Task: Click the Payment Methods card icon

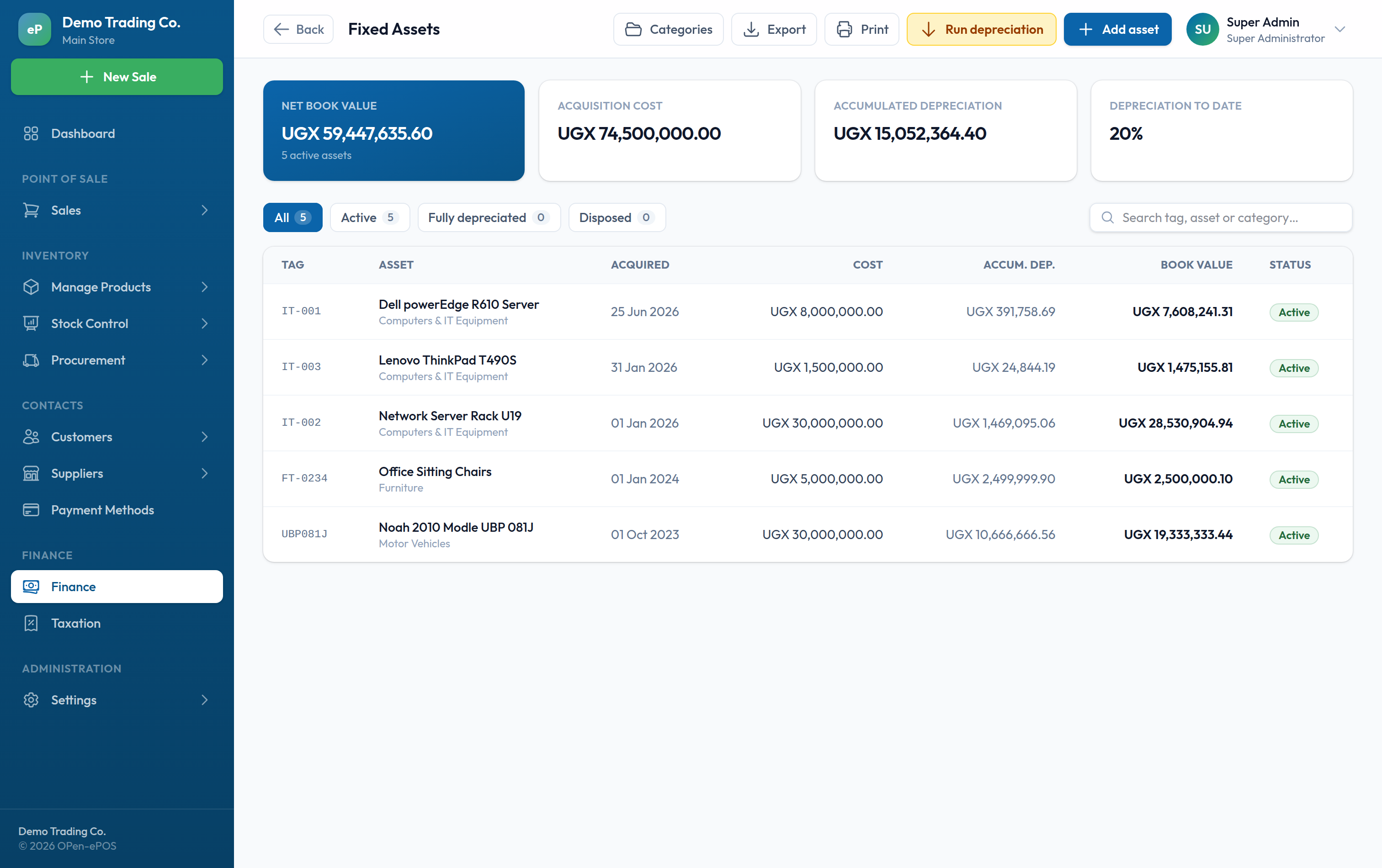Action: (x=31, y=510)
